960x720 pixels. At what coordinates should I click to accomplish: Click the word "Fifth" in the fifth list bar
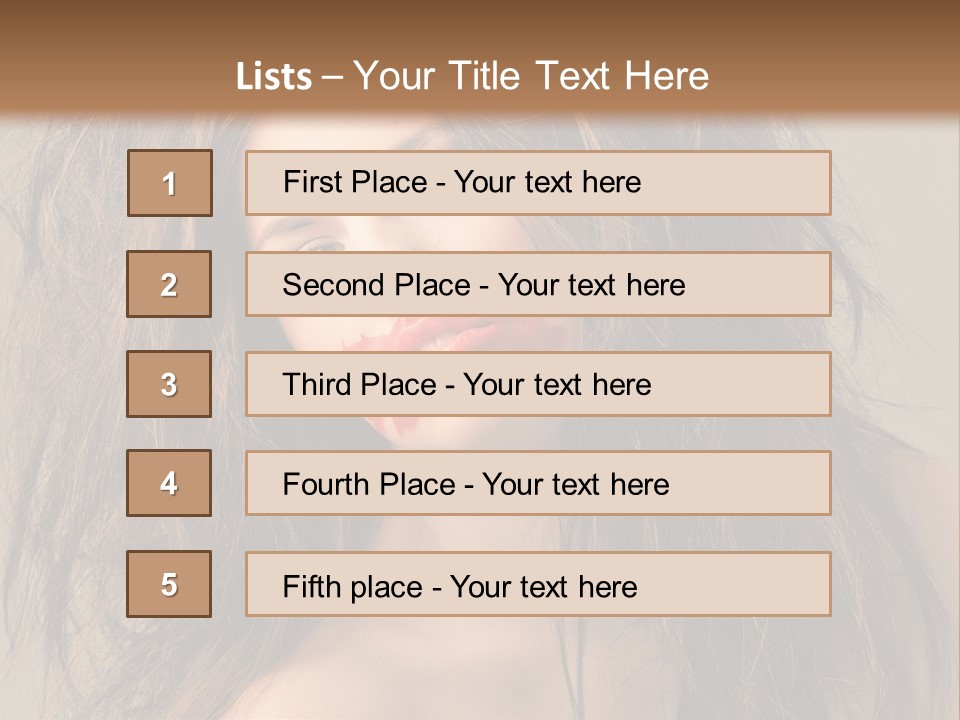[311, 586]
